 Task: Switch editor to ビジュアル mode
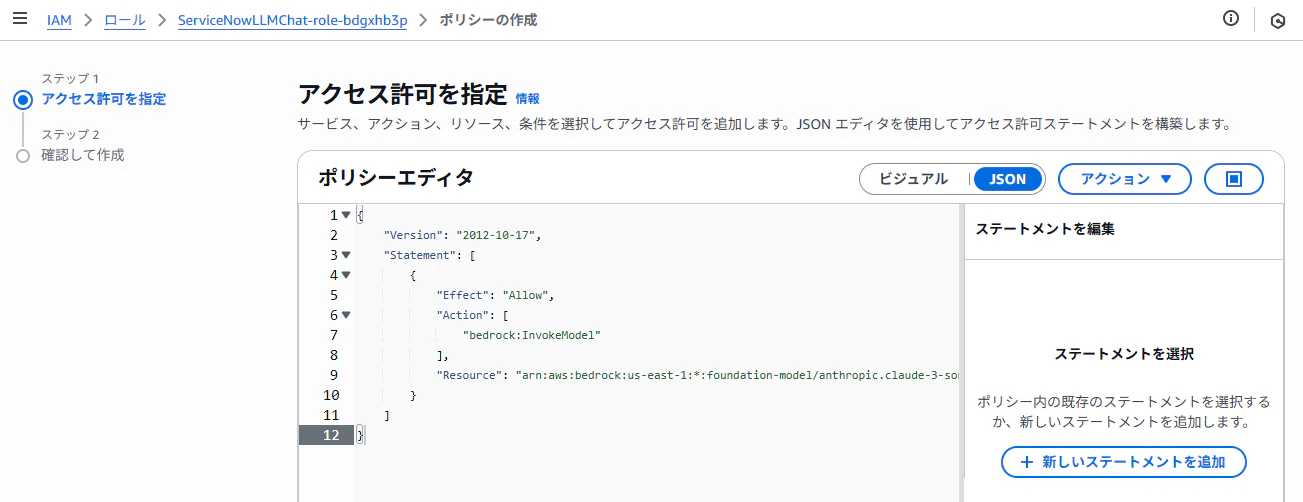(913, 179)
